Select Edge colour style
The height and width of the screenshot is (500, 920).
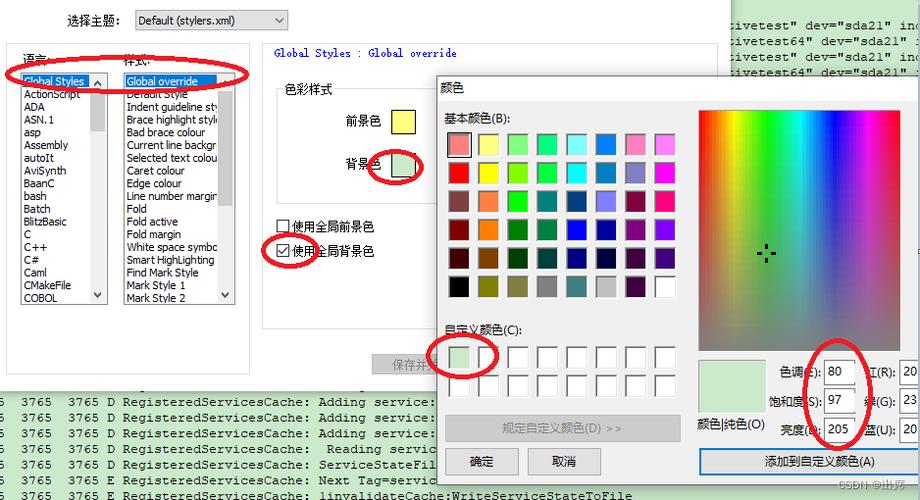pyautogui.click(x=154, y=183)
